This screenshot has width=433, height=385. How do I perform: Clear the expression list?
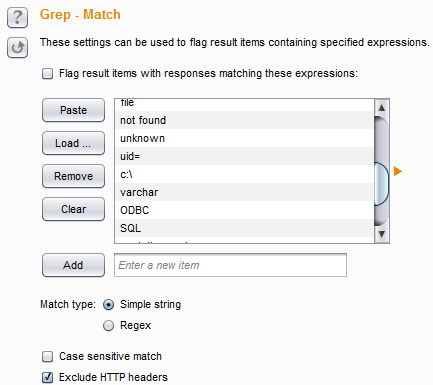(73, 209)
